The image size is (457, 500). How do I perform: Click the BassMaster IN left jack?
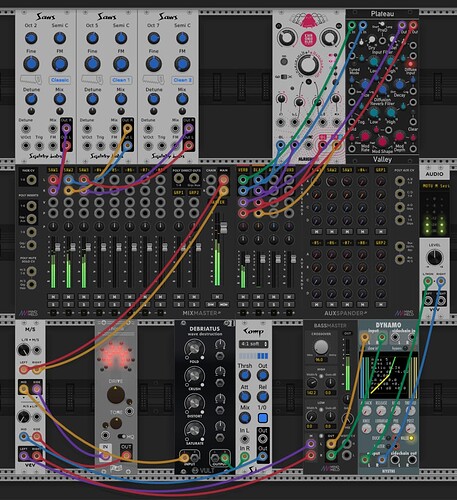tap(311, 444)
